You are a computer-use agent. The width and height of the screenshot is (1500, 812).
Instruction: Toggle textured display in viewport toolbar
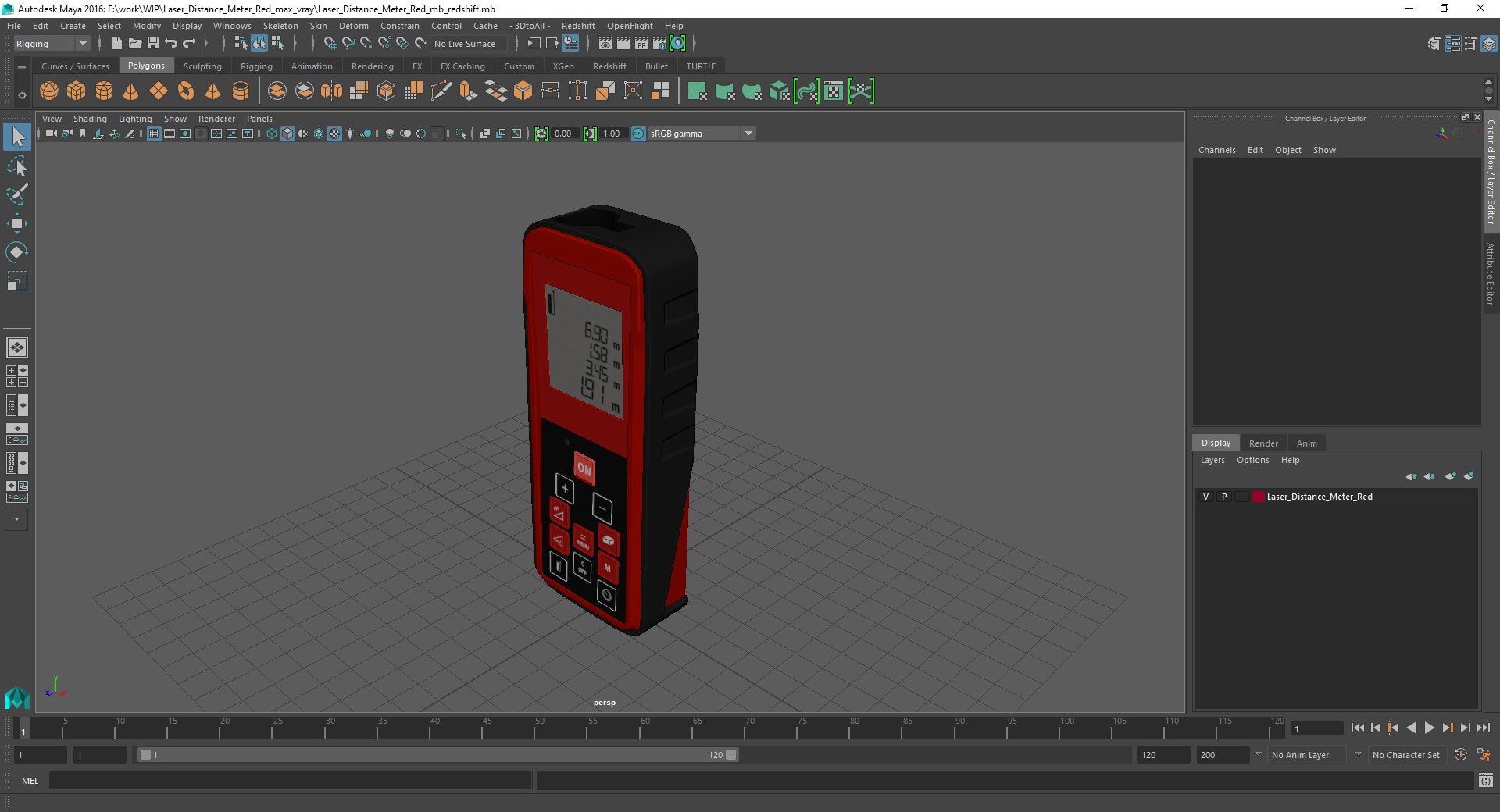[x=334, y=134]
